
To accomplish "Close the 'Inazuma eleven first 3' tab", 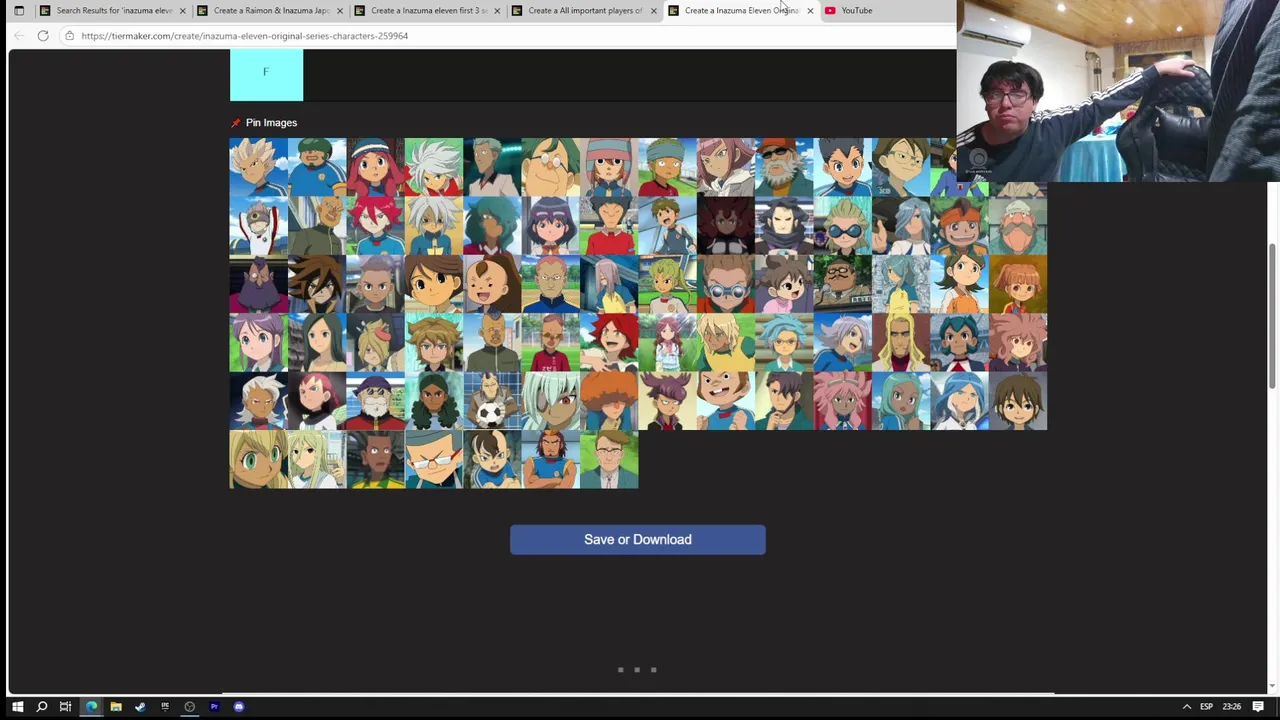I will click(497, 10).
